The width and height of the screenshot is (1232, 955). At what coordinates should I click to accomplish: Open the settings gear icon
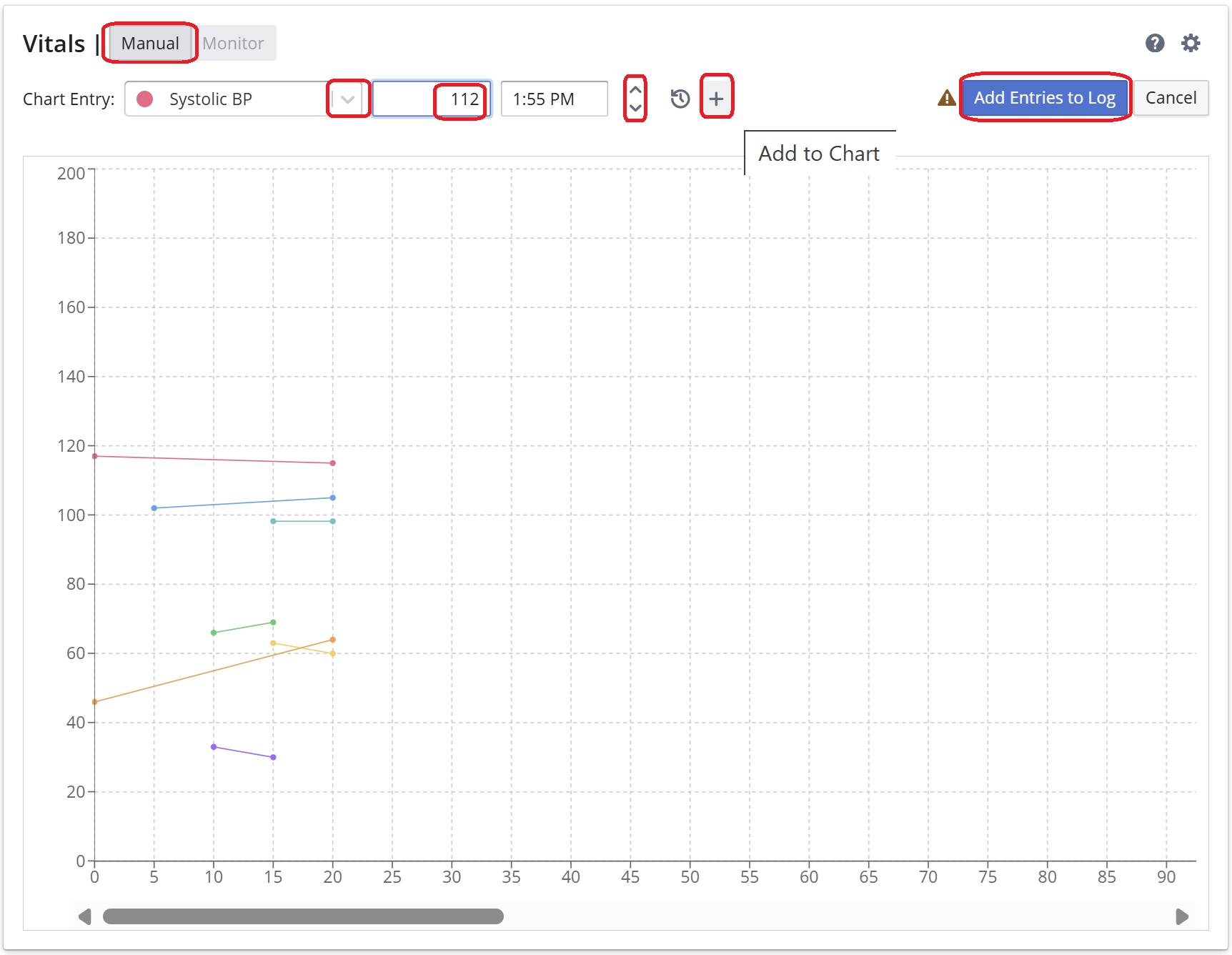(1190, 44)
